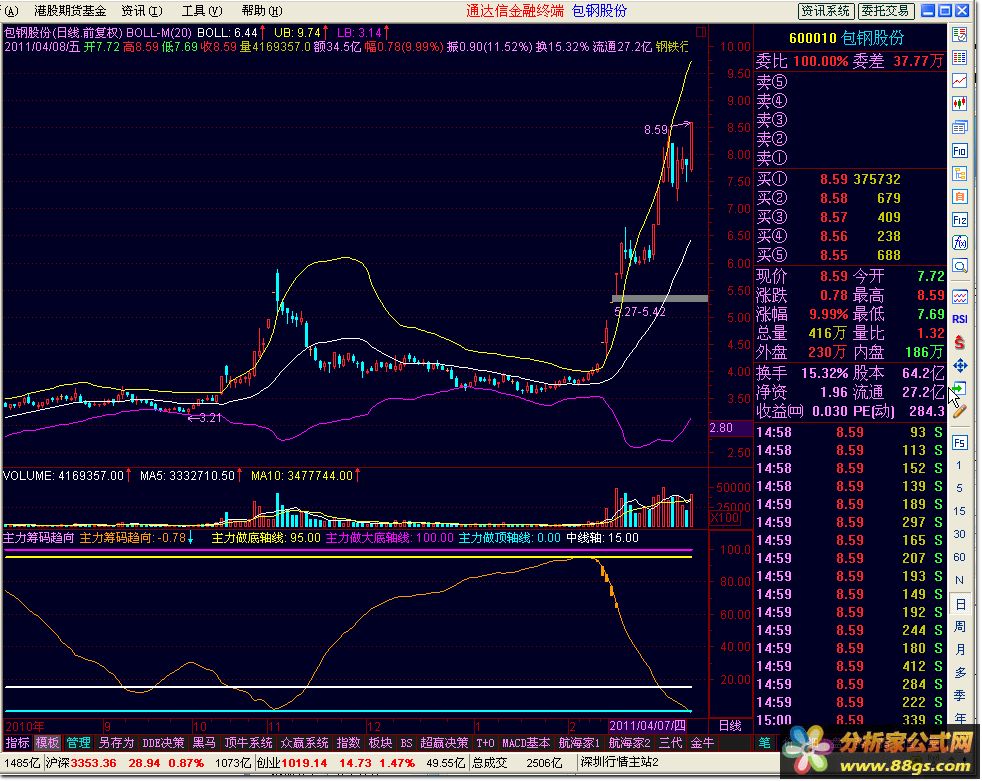
Task: Click the 深圳行情主站2 status entry
Action: pyautogui.click(x=619, y=762)
